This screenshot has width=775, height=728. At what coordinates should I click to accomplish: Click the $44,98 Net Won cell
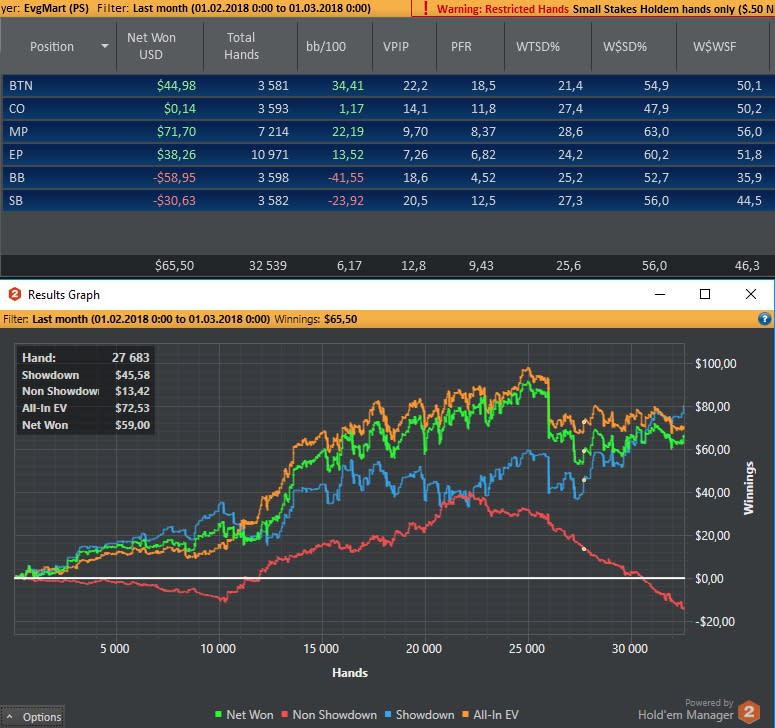pos(176,86)
